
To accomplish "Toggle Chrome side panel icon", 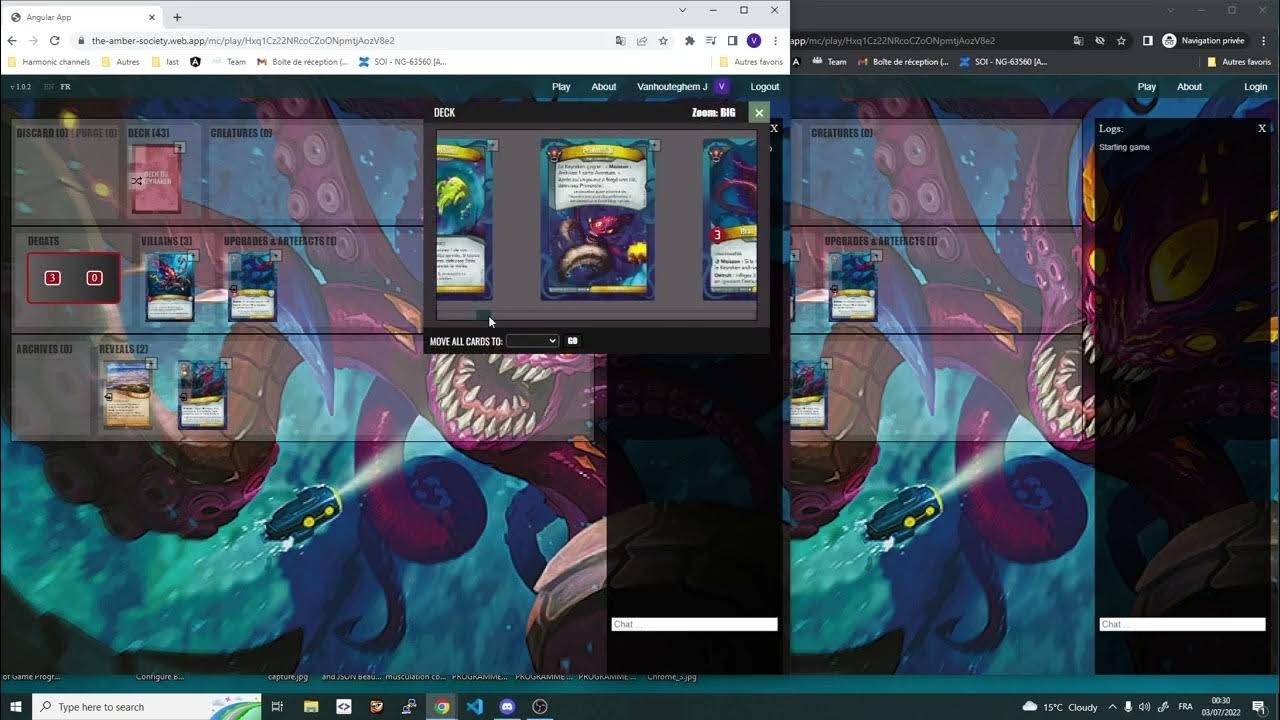I will [732, 41].
